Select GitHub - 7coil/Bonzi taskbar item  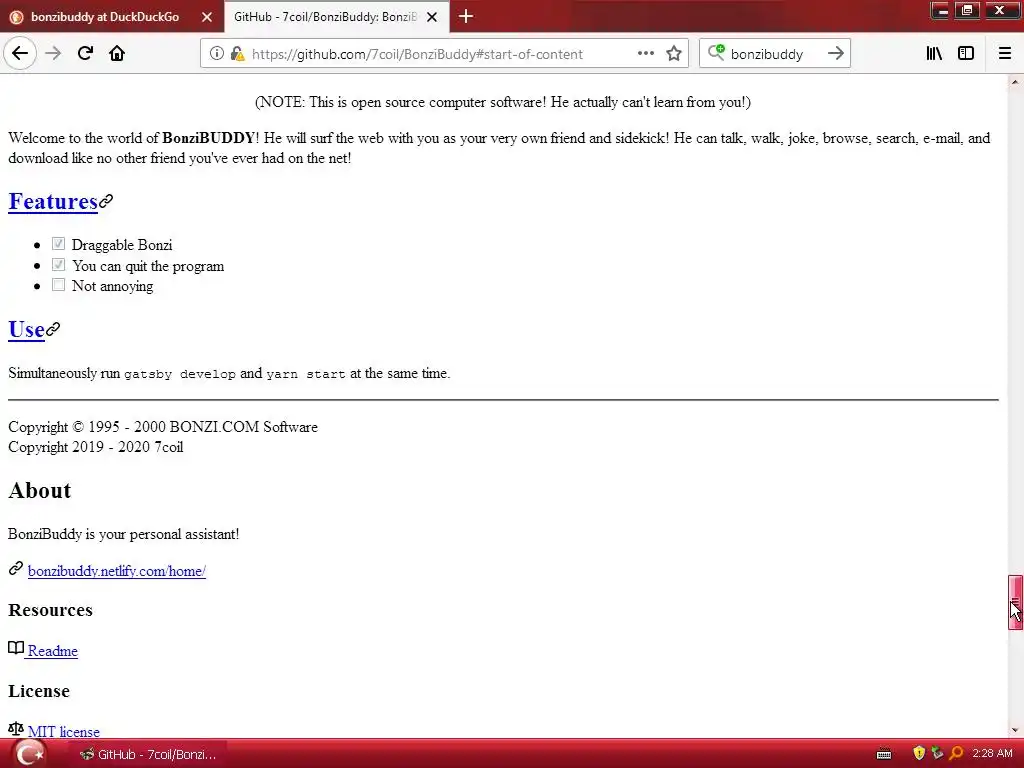(148, 754)
